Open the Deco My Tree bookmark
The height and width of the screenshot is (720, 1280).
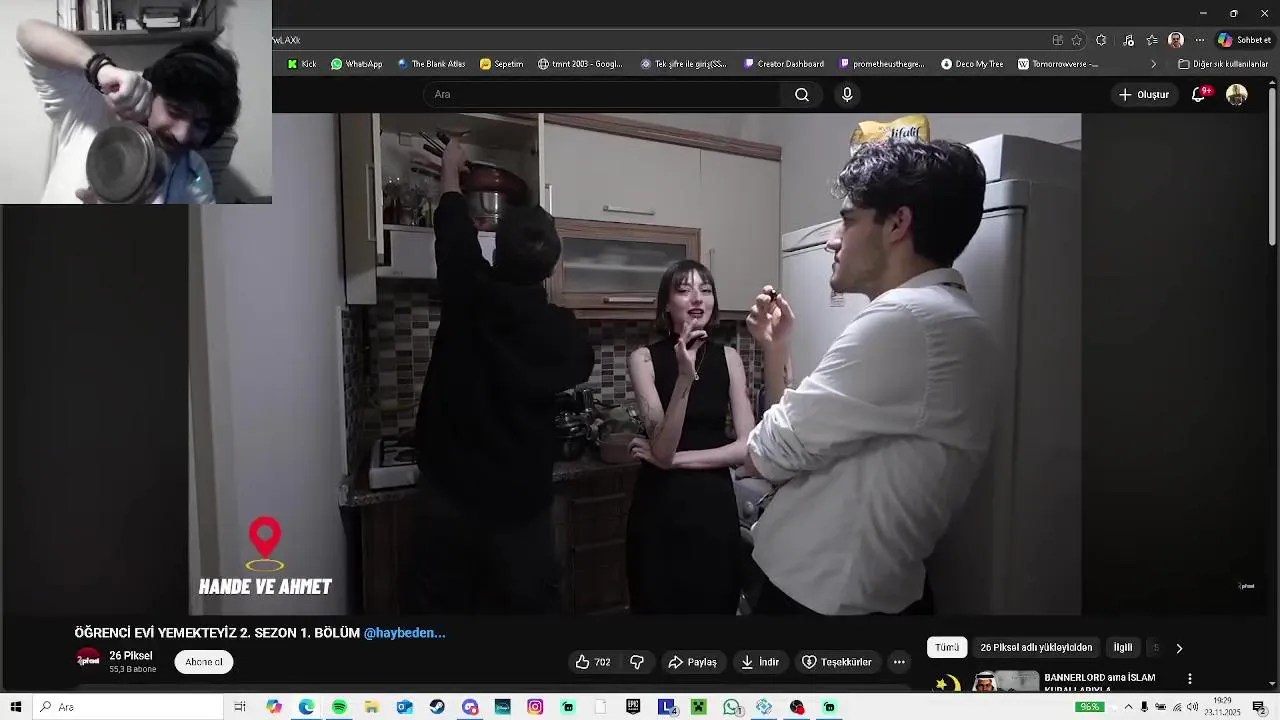pos(972,64)
